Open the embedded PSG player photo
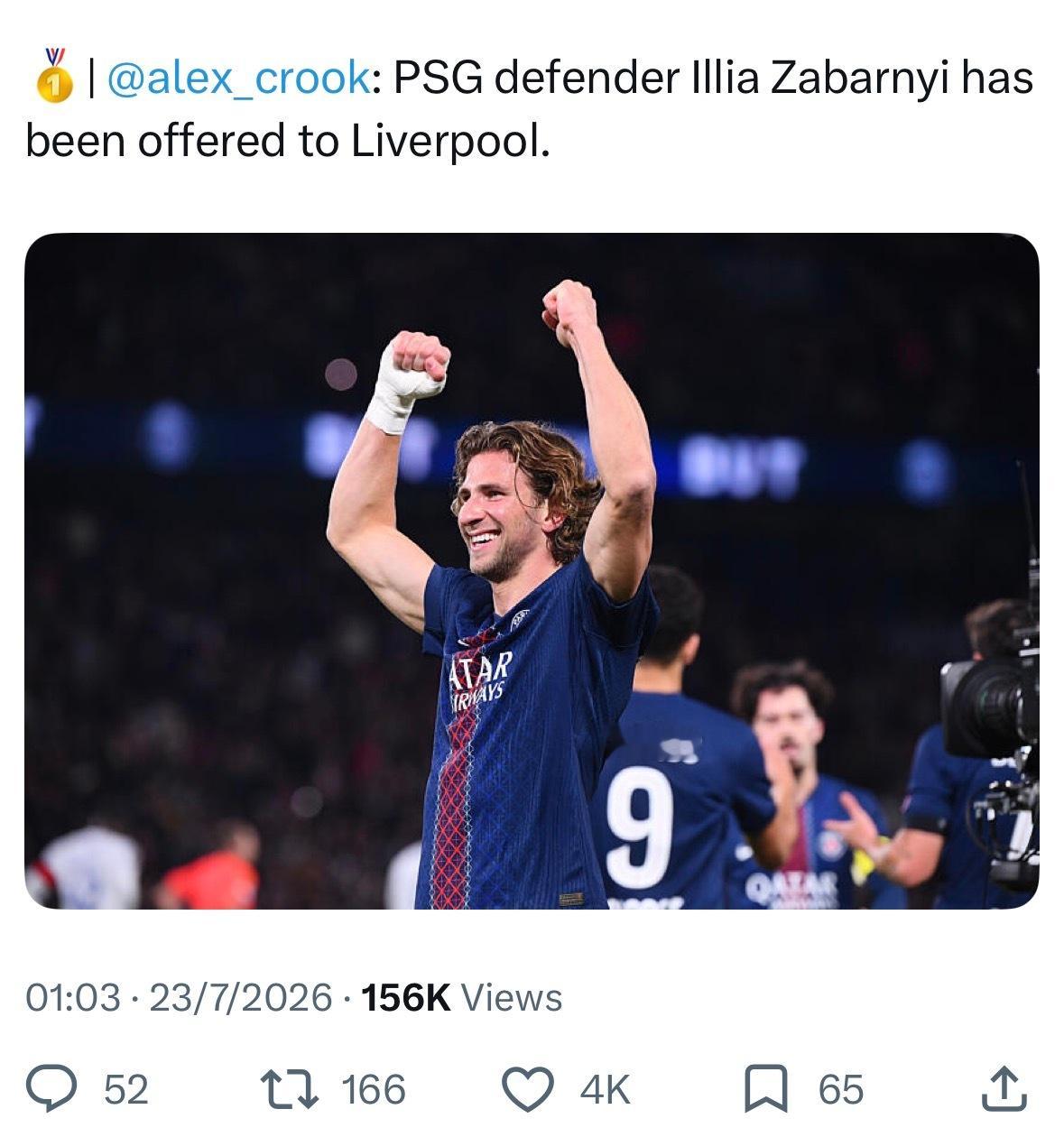The image size is (1064, 1146). pos(532,570)
